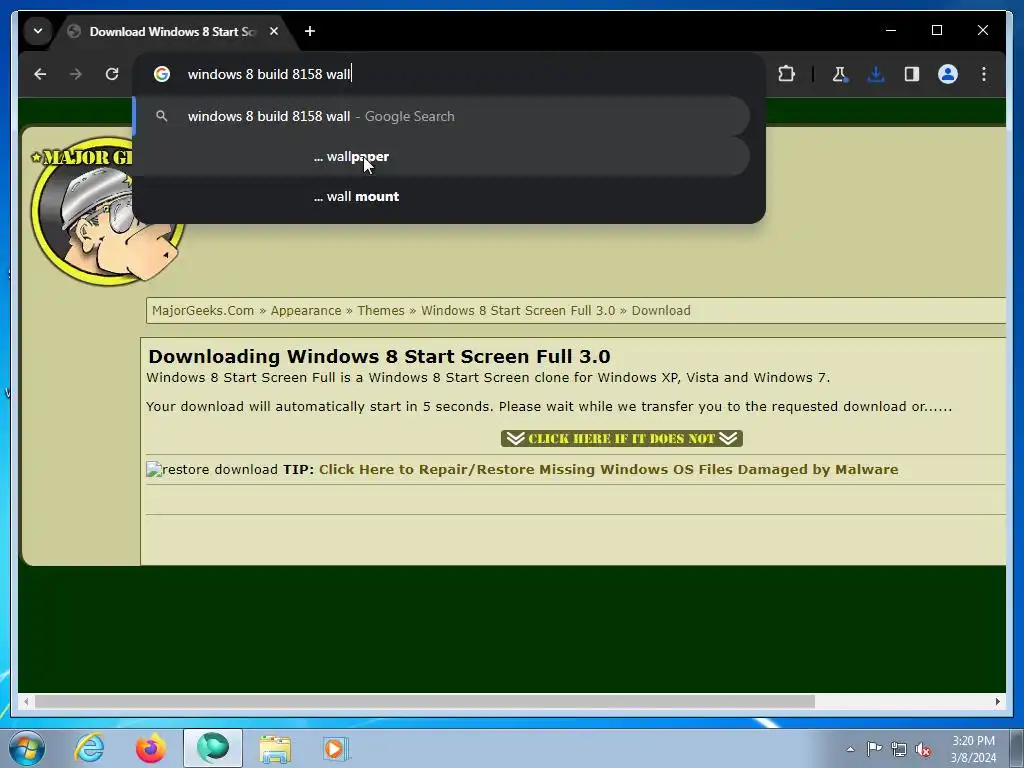Click the MajorGeeks logo image
Viewport: 1024px width, 768px height.
[107, 211]
